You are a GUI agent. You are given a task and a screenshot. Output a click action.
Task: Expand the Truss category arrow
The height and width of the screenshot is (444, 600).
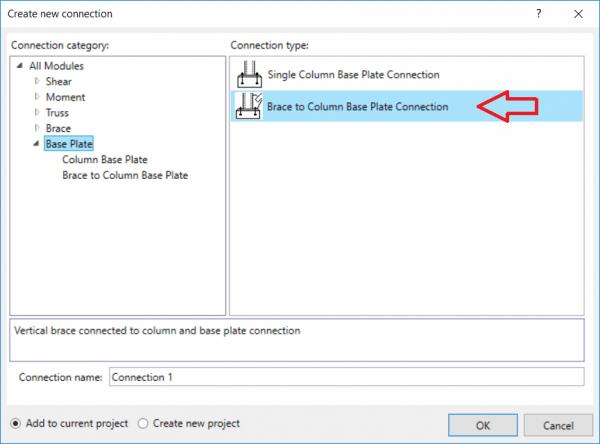point(37,113)
